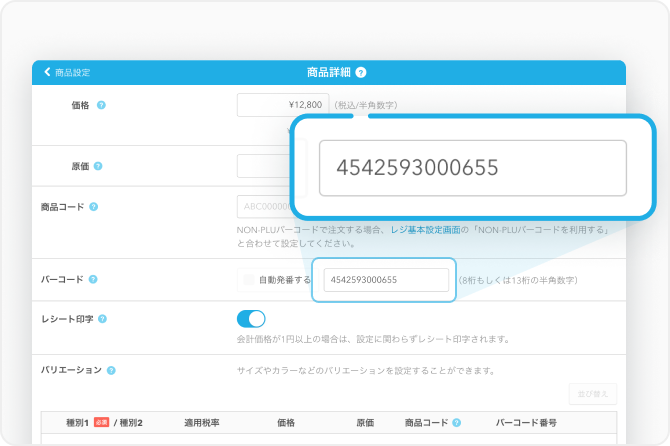Show help for レシート印字
This screenshot has height=446, width=670.
click(103, 319)
